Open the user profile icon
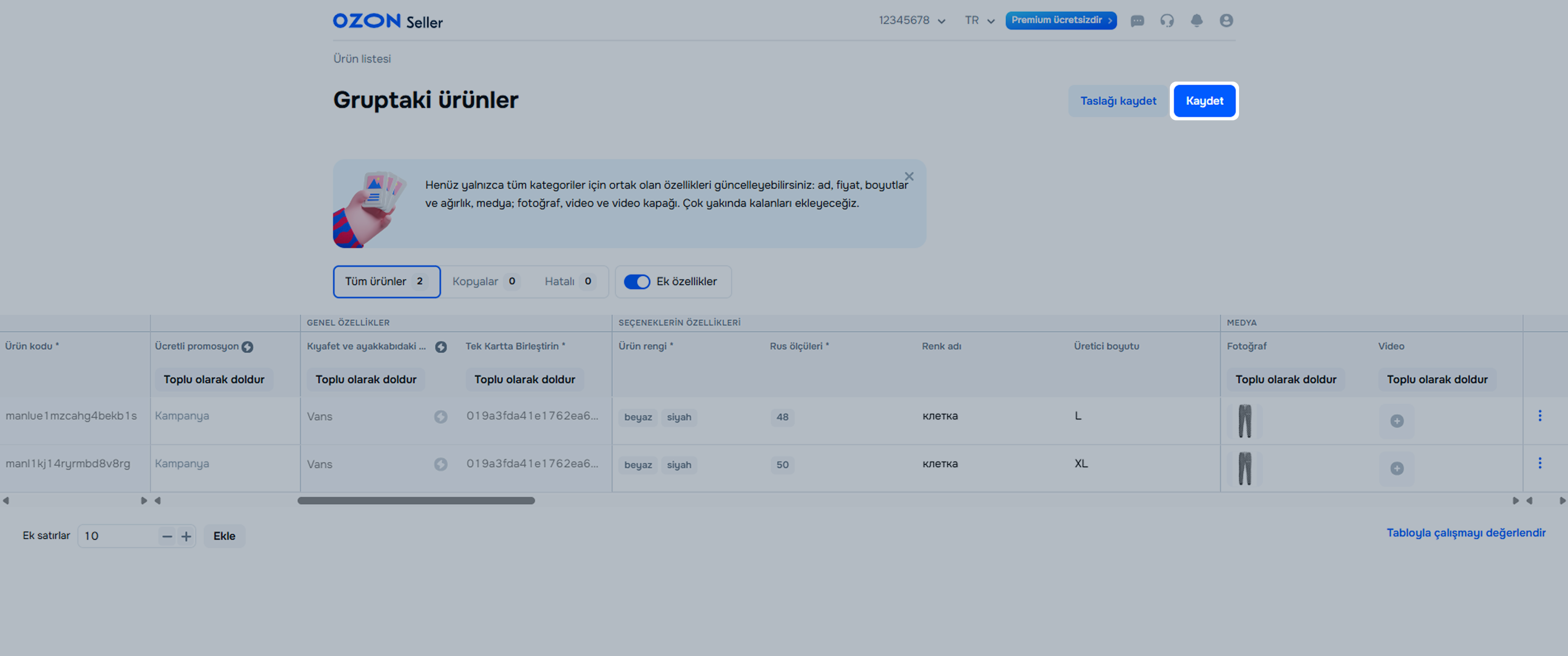The image size is (1568, 656). 1226,21
